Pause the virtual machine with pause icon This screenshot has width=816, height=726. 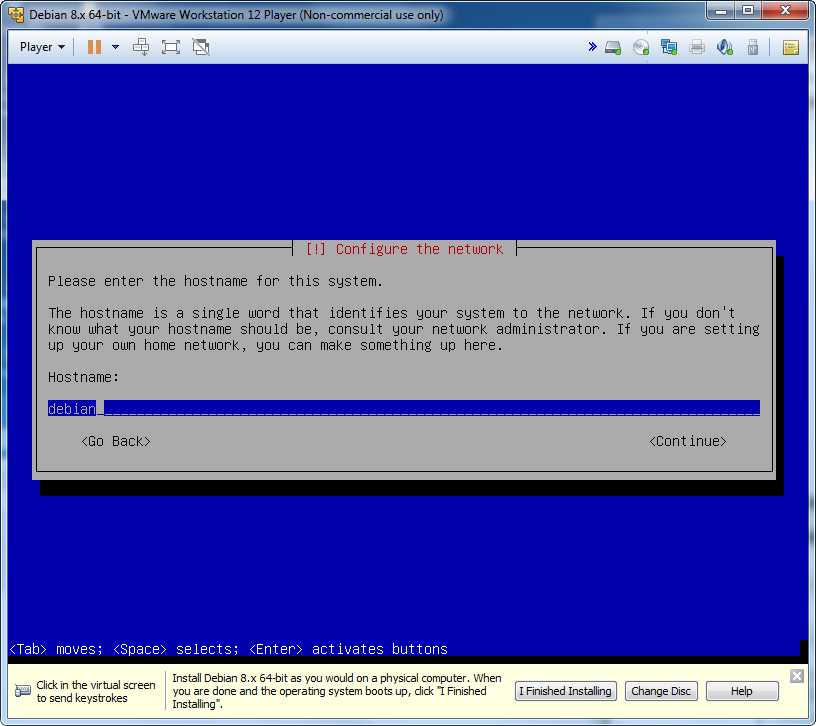(x=94, y=47)
